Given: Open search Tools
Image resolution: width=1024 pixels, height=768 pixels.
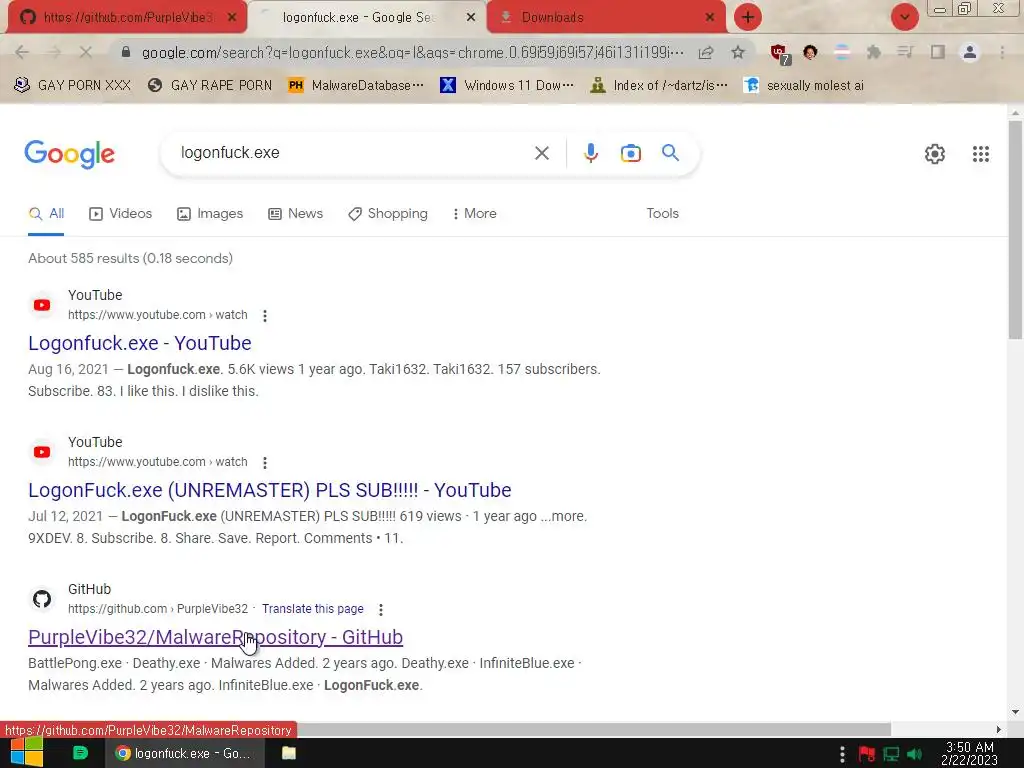Looking at the screenshot, I should click(662, 214).
